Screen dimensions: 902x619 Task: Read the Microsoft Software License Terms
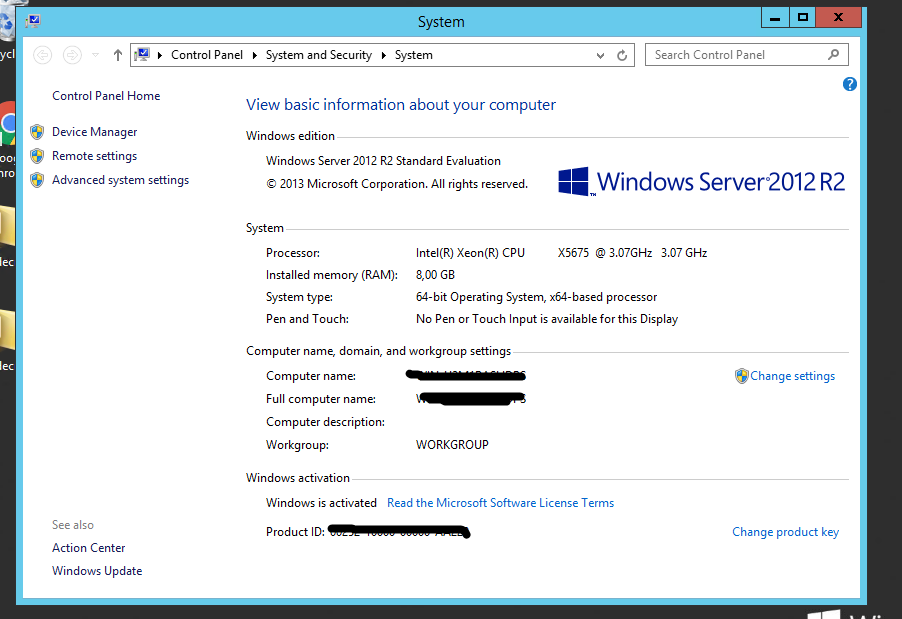[500, 503]
